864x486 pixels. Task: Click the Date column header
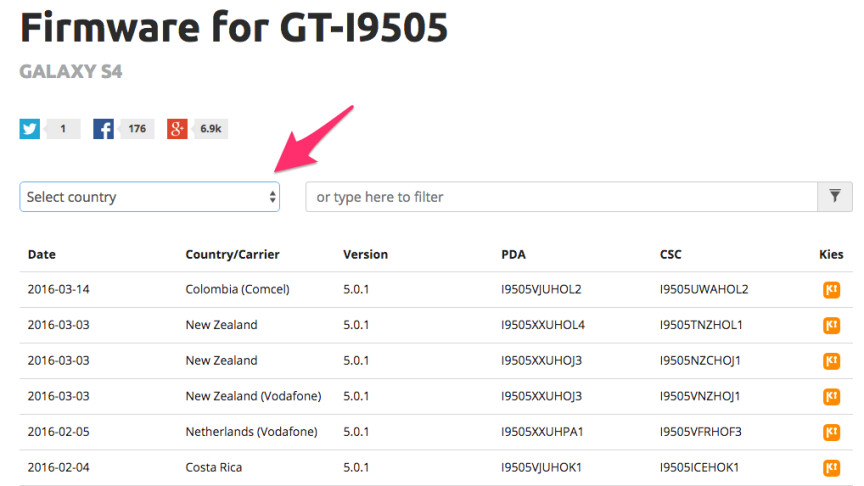(x=42, y=255)
